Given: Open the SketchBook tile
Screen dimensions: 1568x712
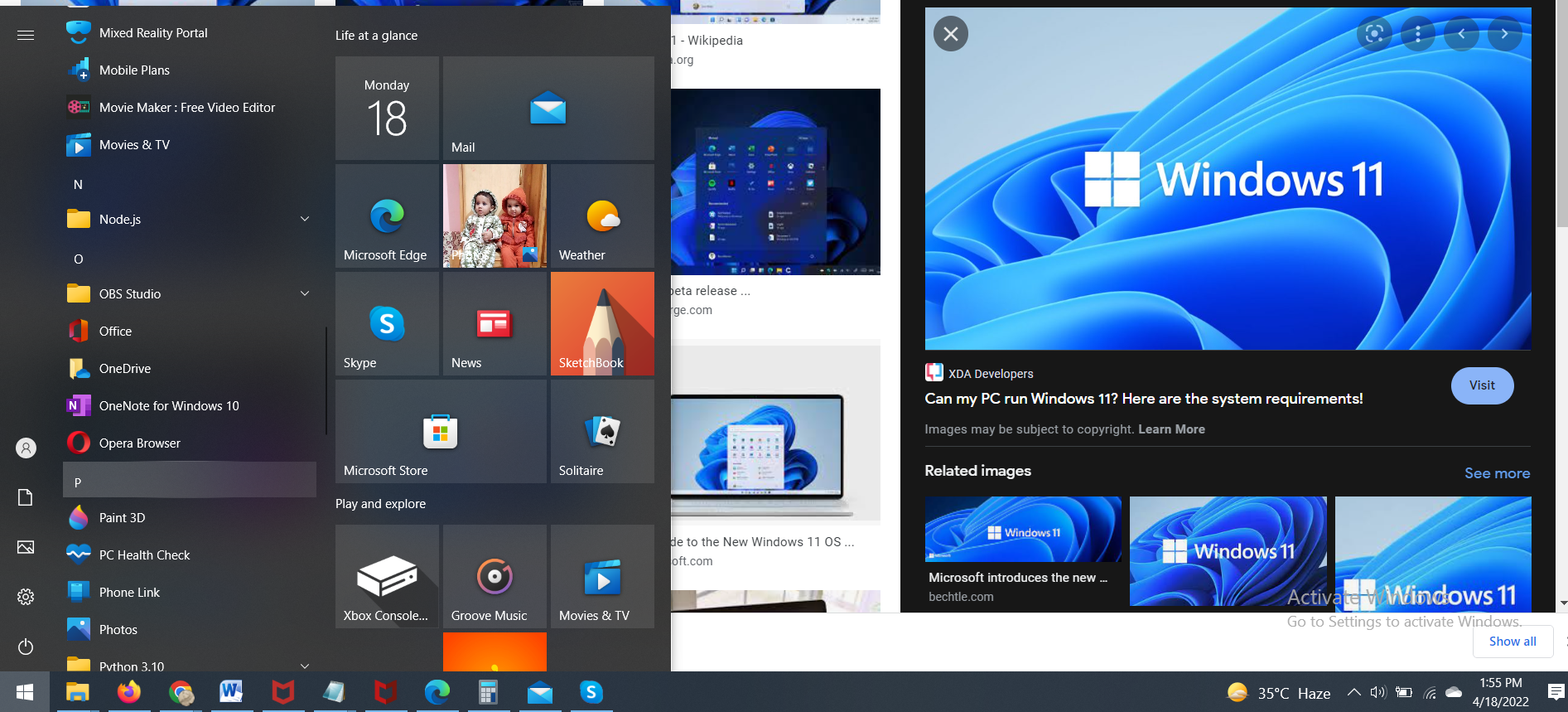Looking at the screenshot, I should pyautogui.click(x=602, y=323).
